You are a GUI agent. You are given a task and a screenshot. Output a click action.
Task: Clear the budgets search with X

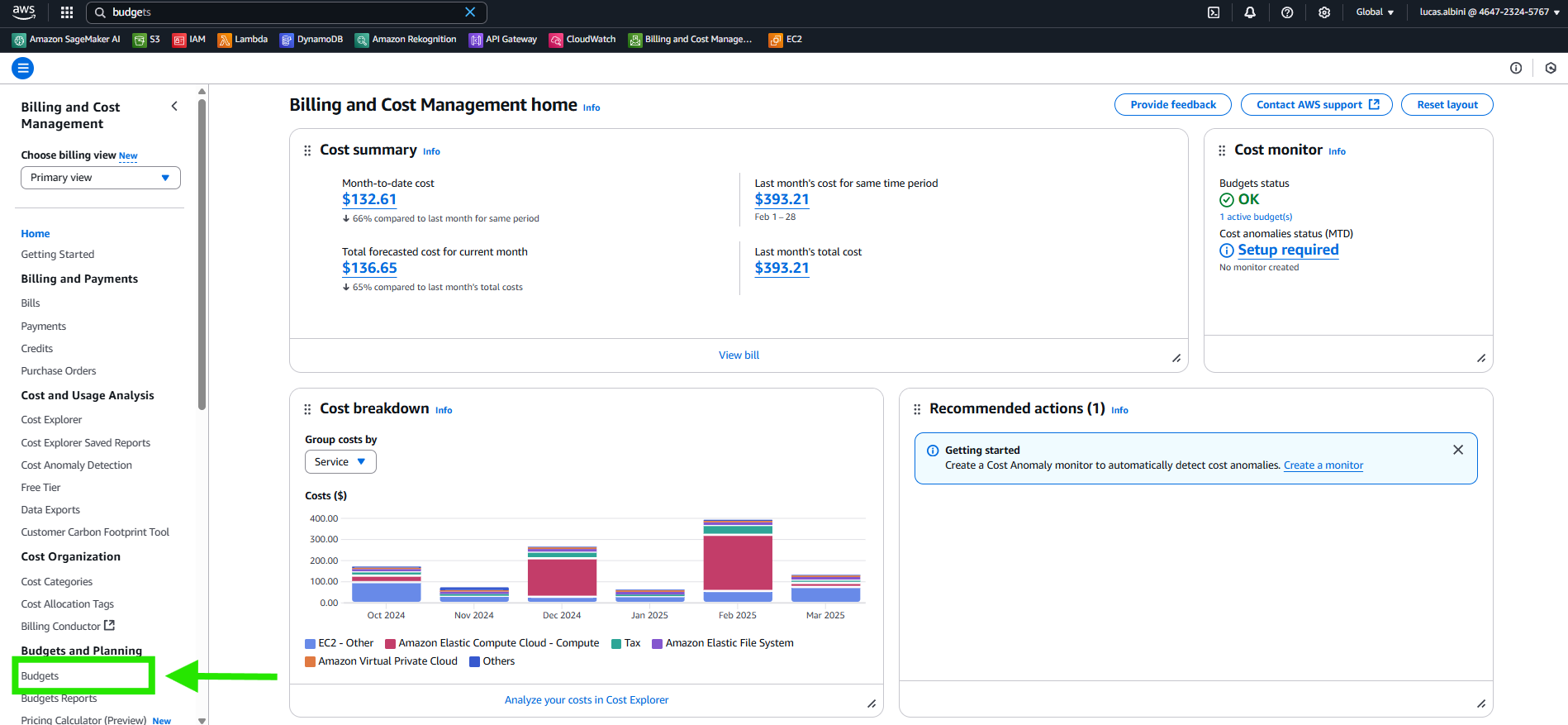pyautogui.click(x=470, y=12)
